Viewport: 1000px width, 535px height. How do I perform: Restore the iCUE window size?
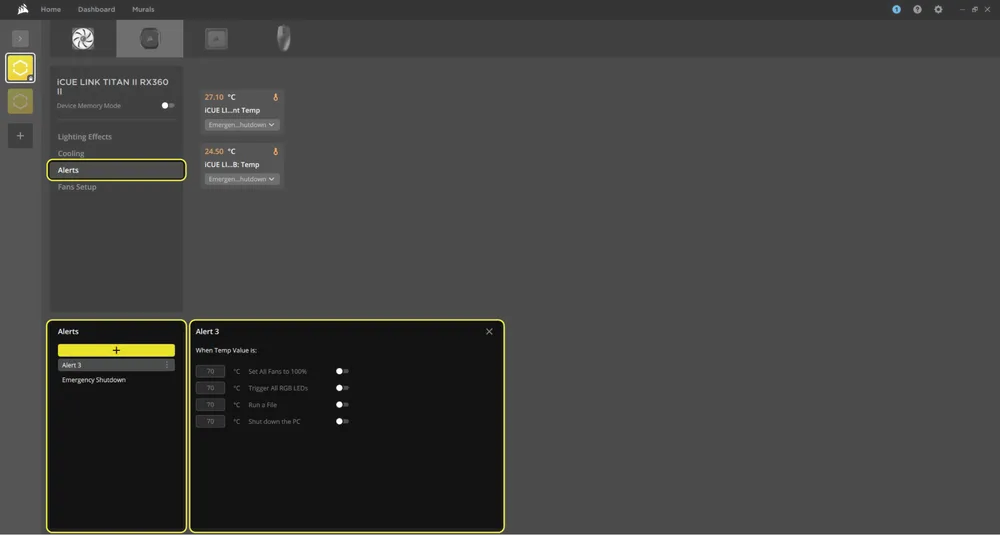tap(974, 10)
